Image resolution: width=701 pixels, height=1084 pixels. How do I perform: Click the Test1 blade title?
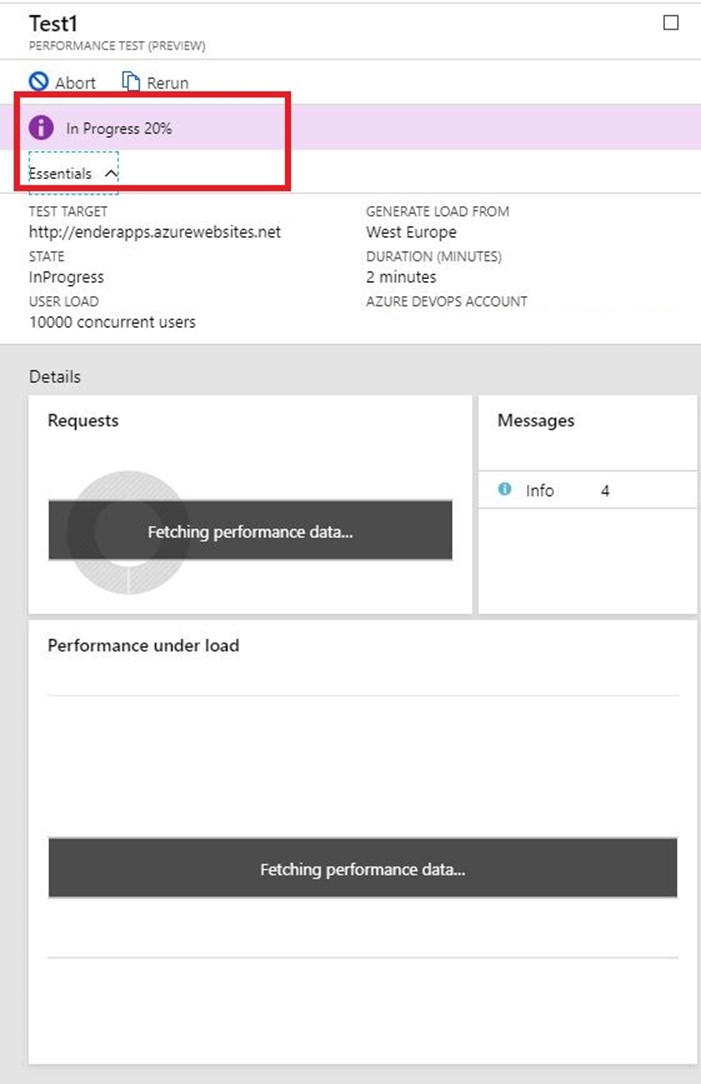(x=53, y=23)
